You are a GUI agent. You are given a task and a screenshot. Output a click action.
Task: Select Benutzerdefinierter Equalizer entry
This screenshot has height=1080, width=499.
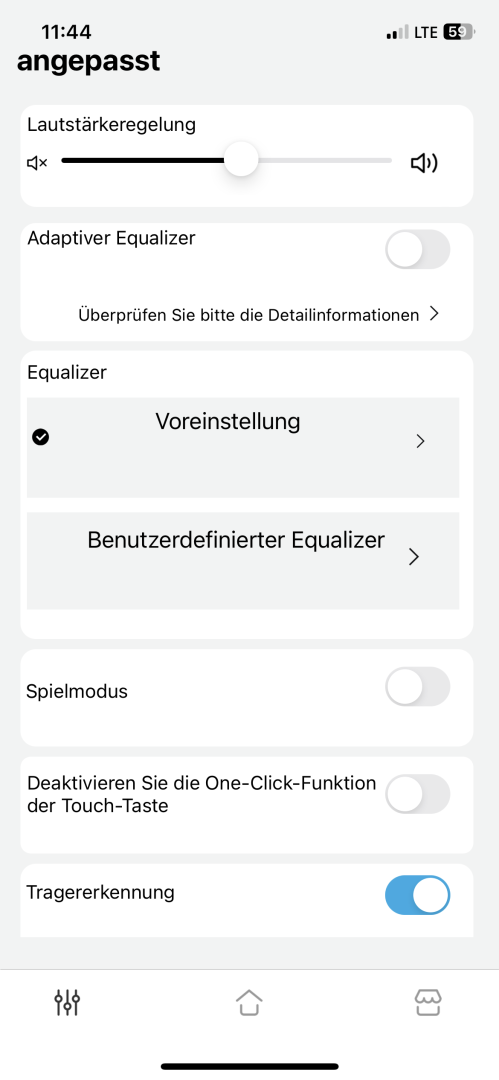click(243, 561)
